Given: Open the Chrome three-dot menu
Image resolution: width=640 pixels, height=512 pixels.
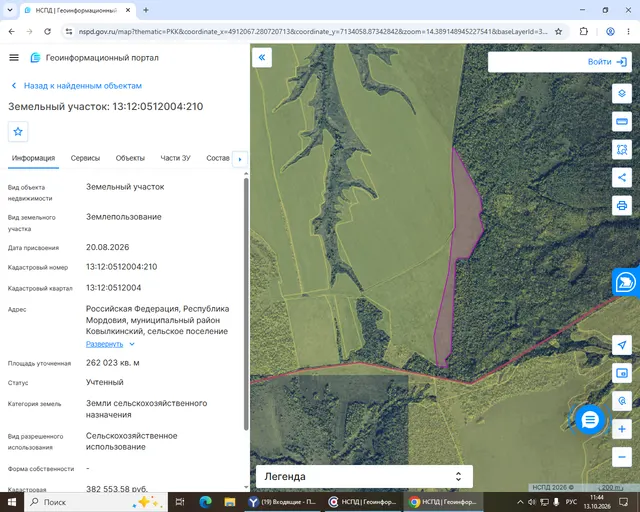Looking at the screenshot, I should (628, 31).
